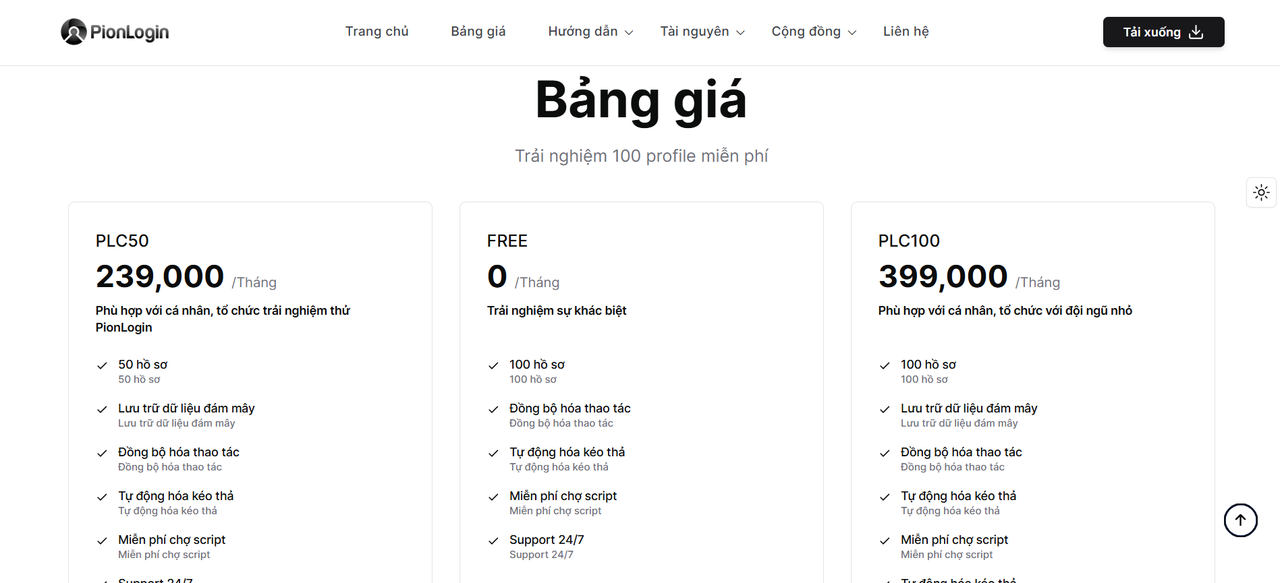Select the PLC50 pricing plan title
The width and height of the screenshot is (1280, 583).
[x=122, y=241]
